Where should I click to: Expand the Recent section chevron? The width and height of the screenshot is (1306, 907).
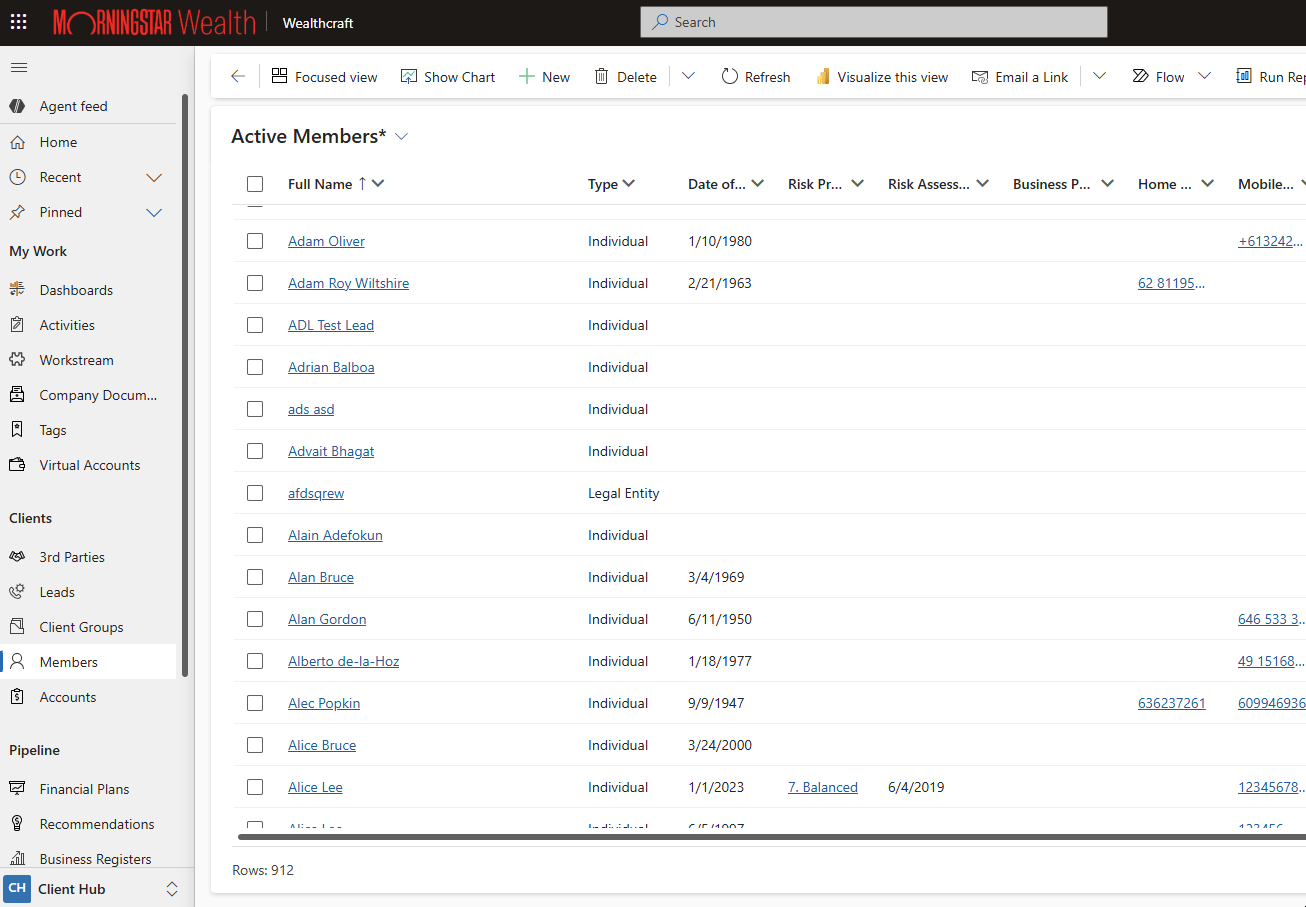tap(154, 178)
